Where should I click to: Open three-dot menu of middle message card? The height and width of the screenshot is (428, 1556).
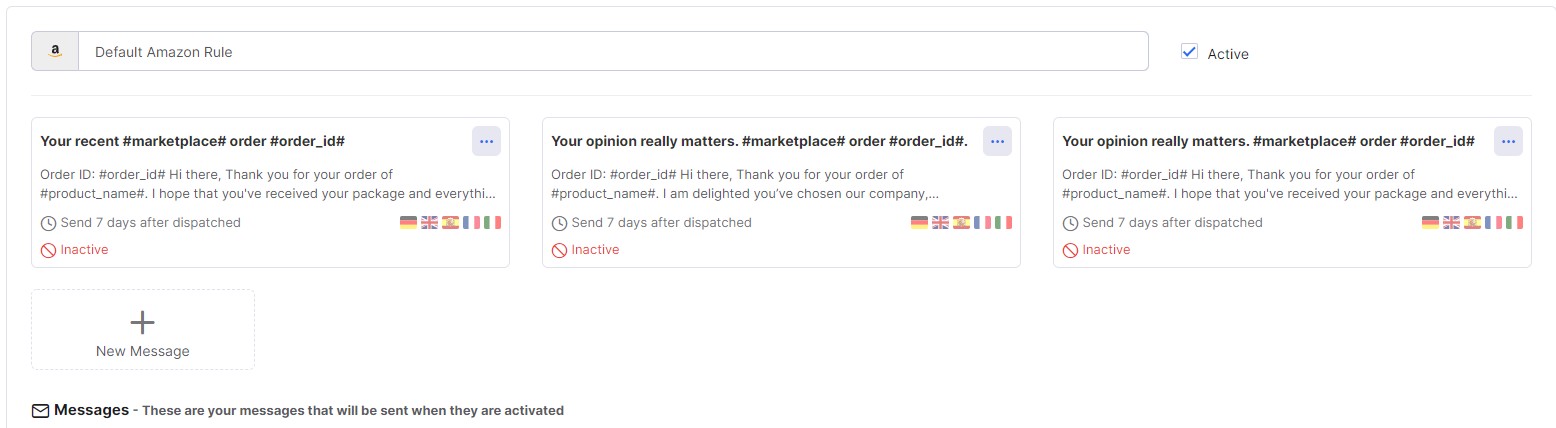pyautogui.click(x=997, y=142)
